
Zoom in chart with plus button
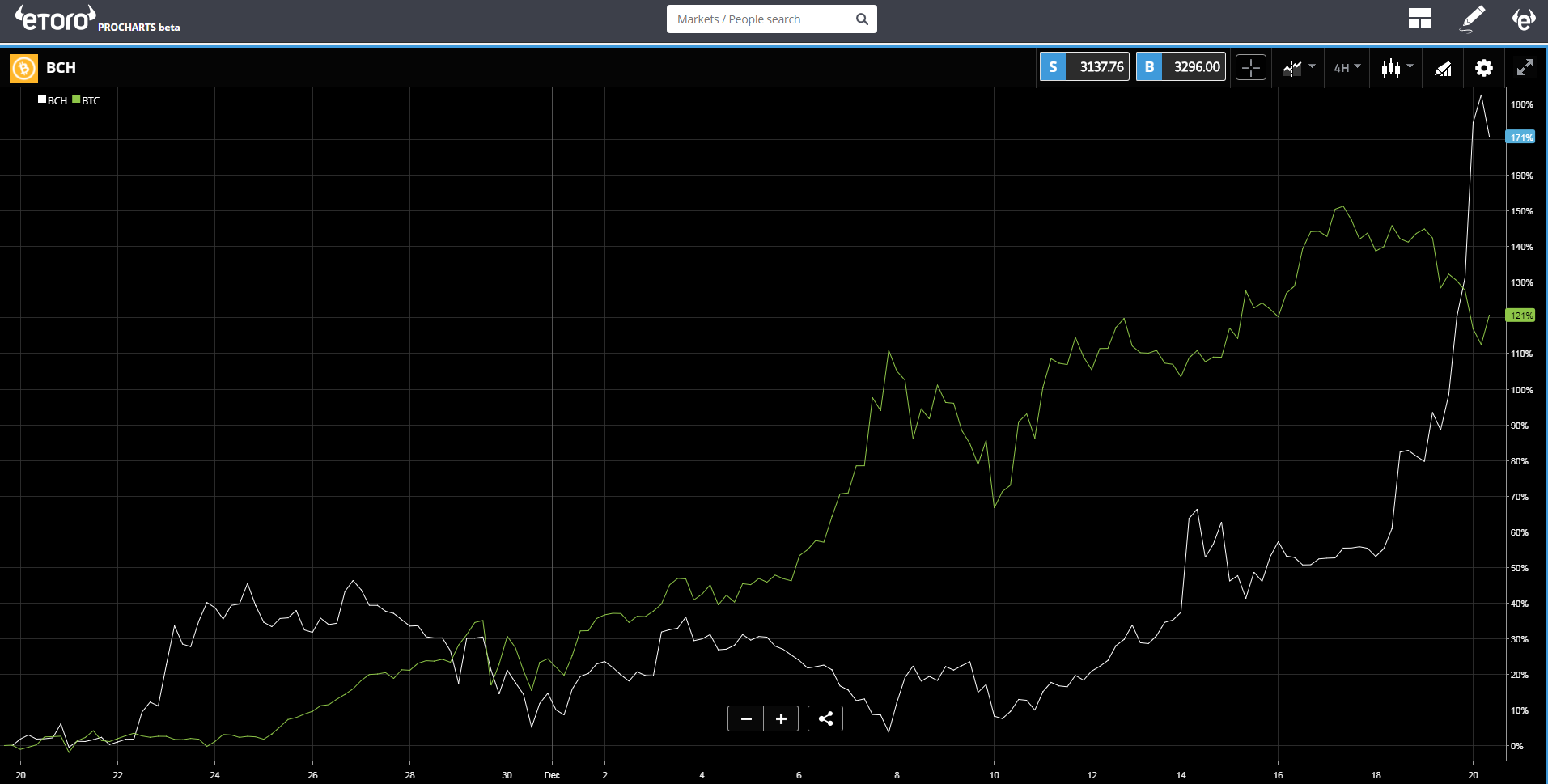781,718
